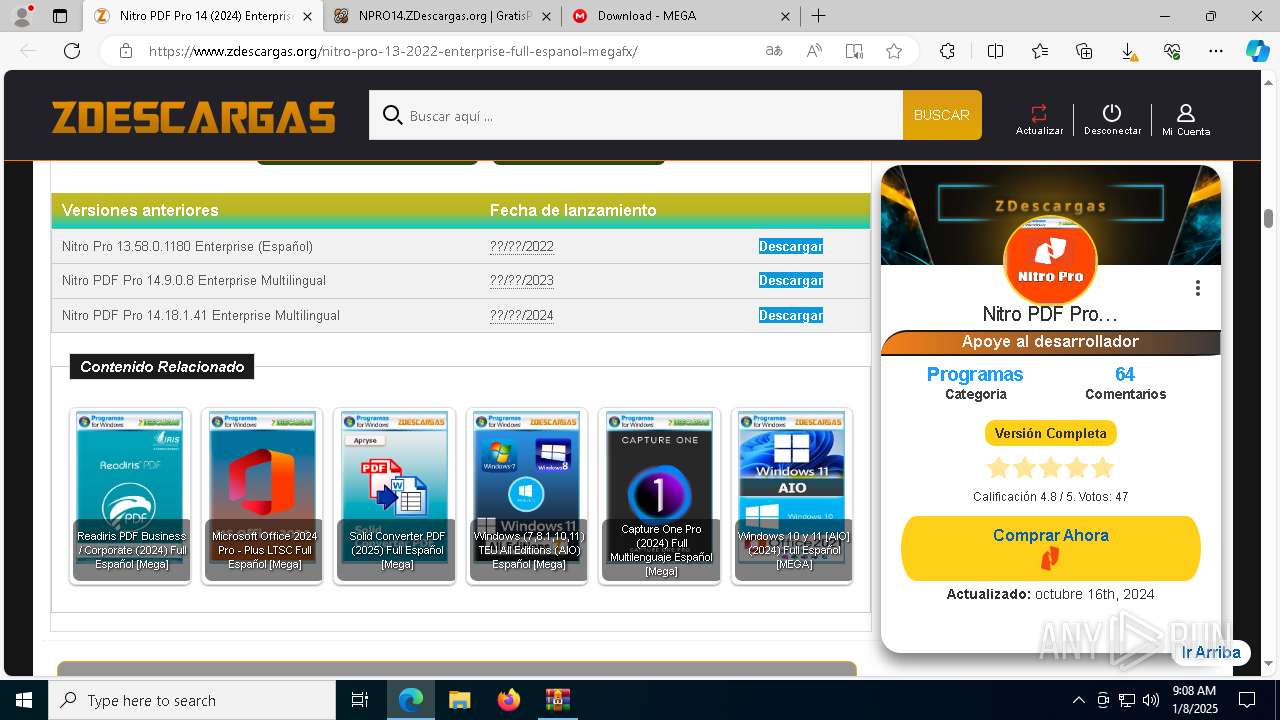Open the Favorites list icon
The width and height of the screenshot is (1280, 720).
coord(1040,51)
